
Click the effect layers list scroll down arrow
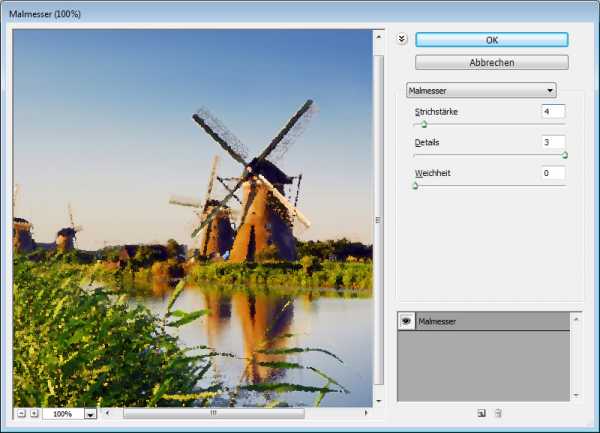click(576, 395)
